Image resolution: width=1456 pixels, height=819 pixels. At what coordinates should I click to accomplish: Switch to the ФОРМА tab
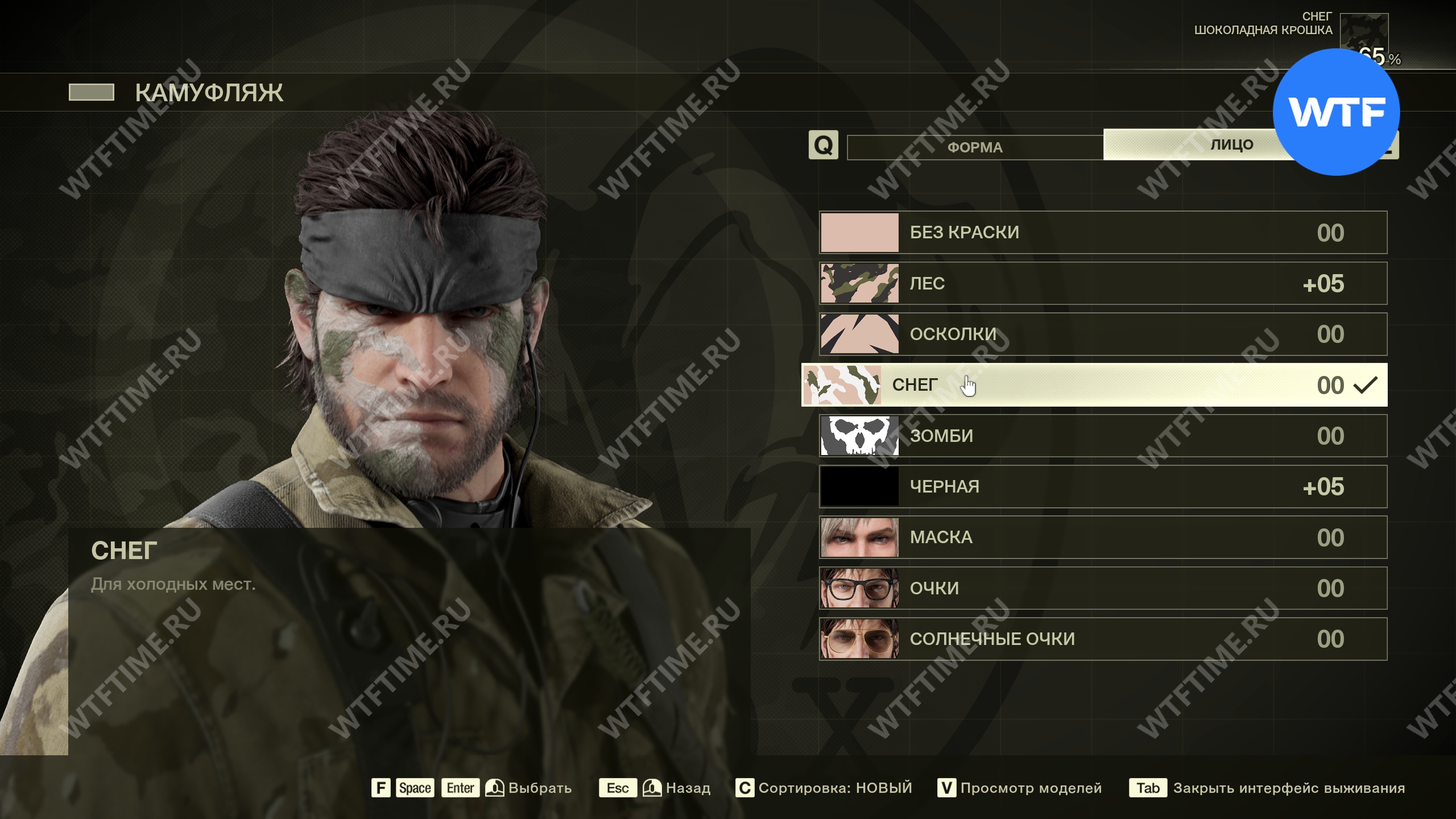tap(975, 147)
